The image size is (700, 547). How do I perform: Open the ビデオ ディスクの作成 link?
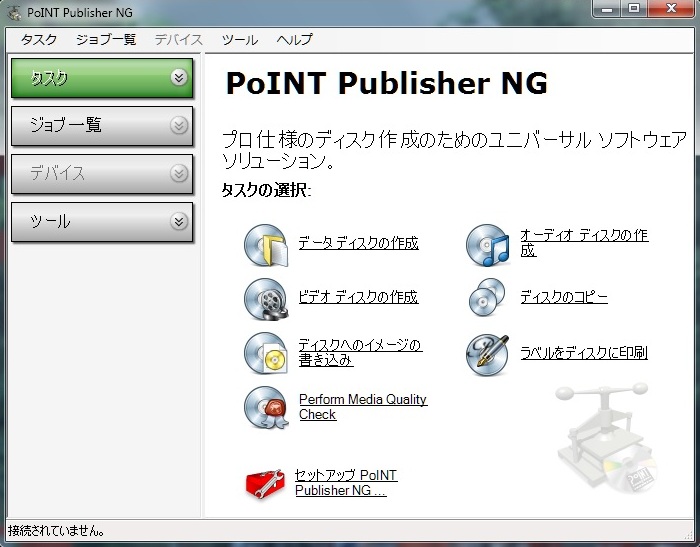pos(358,296)
